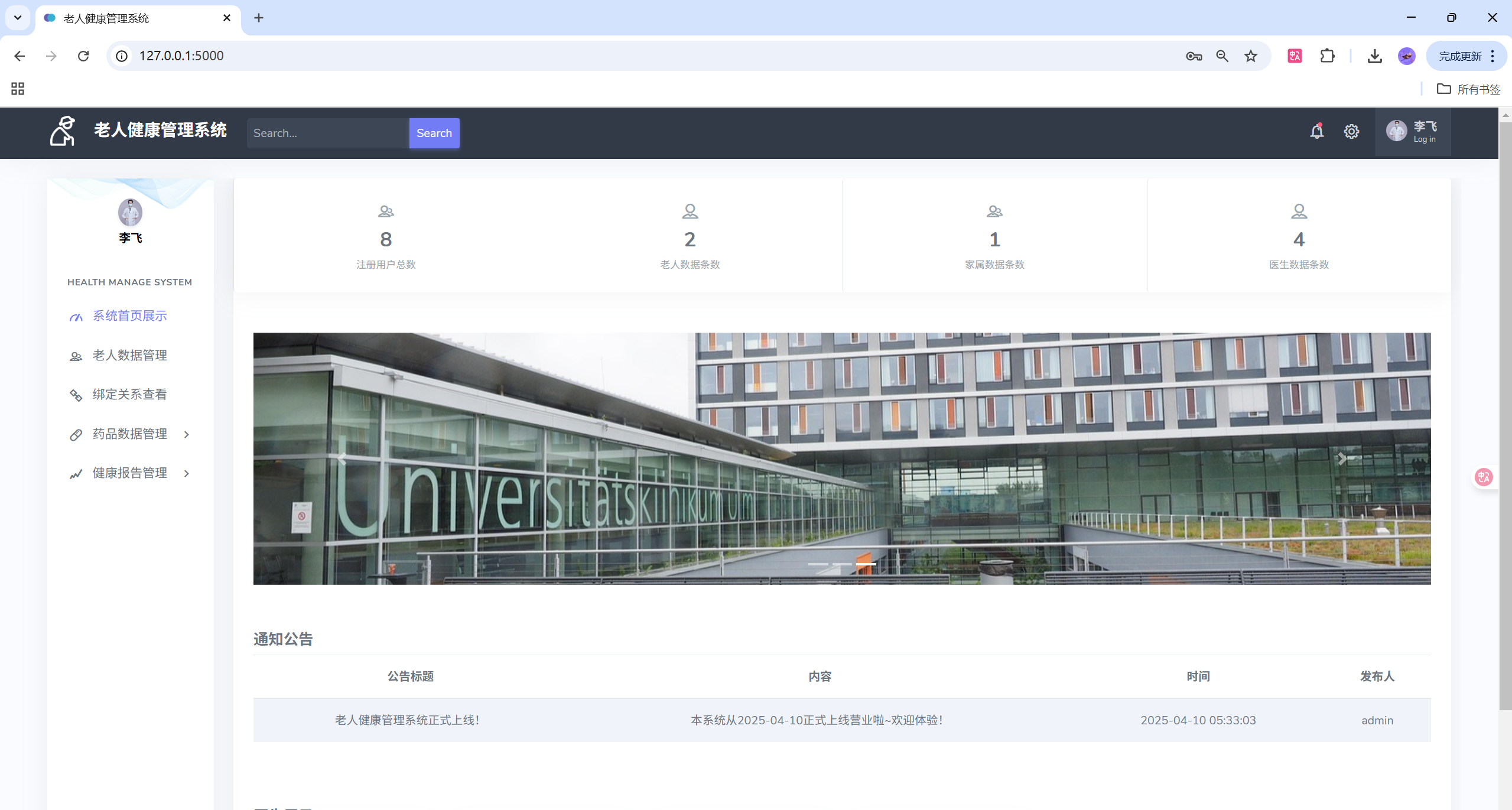Viewport: 1512px width, 810px height.
Task: Expand the 健康报告管理 submenu
Action: (129, 473)
